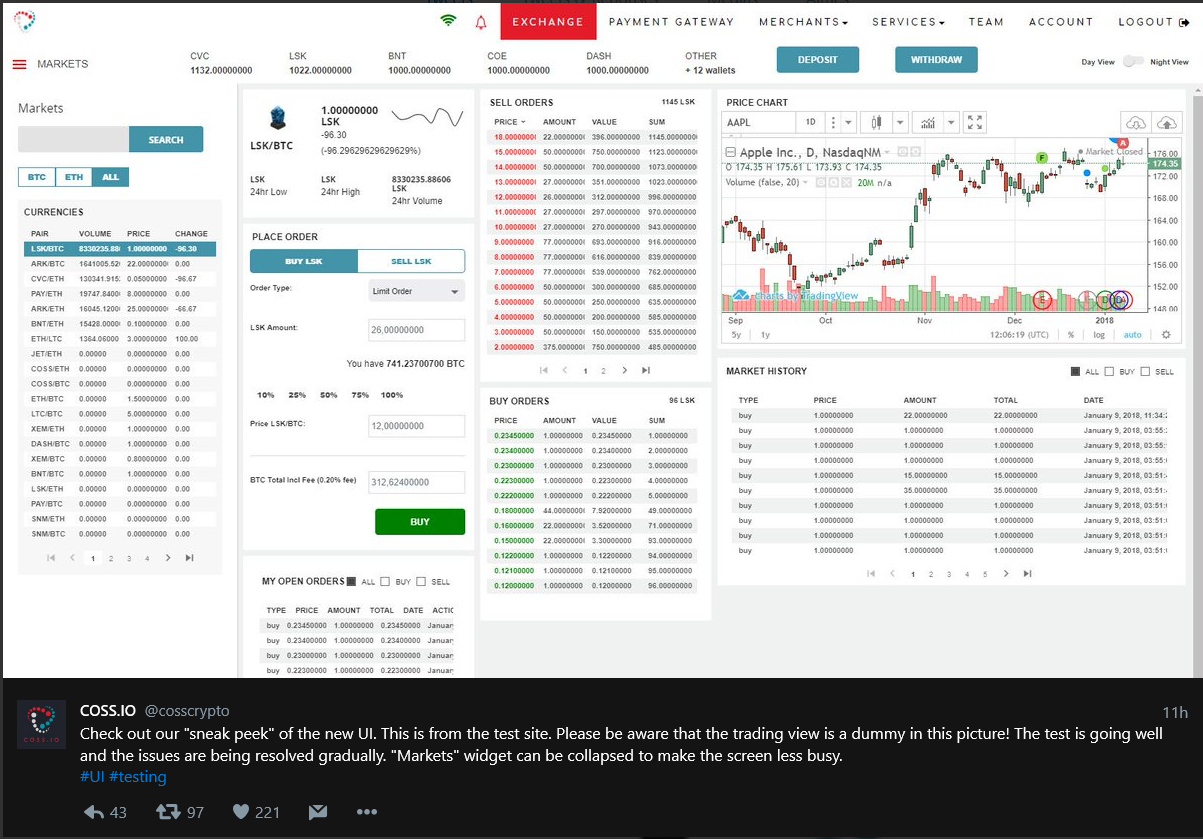Open the Services dropdown menu
This screenshot has width=1203, height=839.
point(909,22)
